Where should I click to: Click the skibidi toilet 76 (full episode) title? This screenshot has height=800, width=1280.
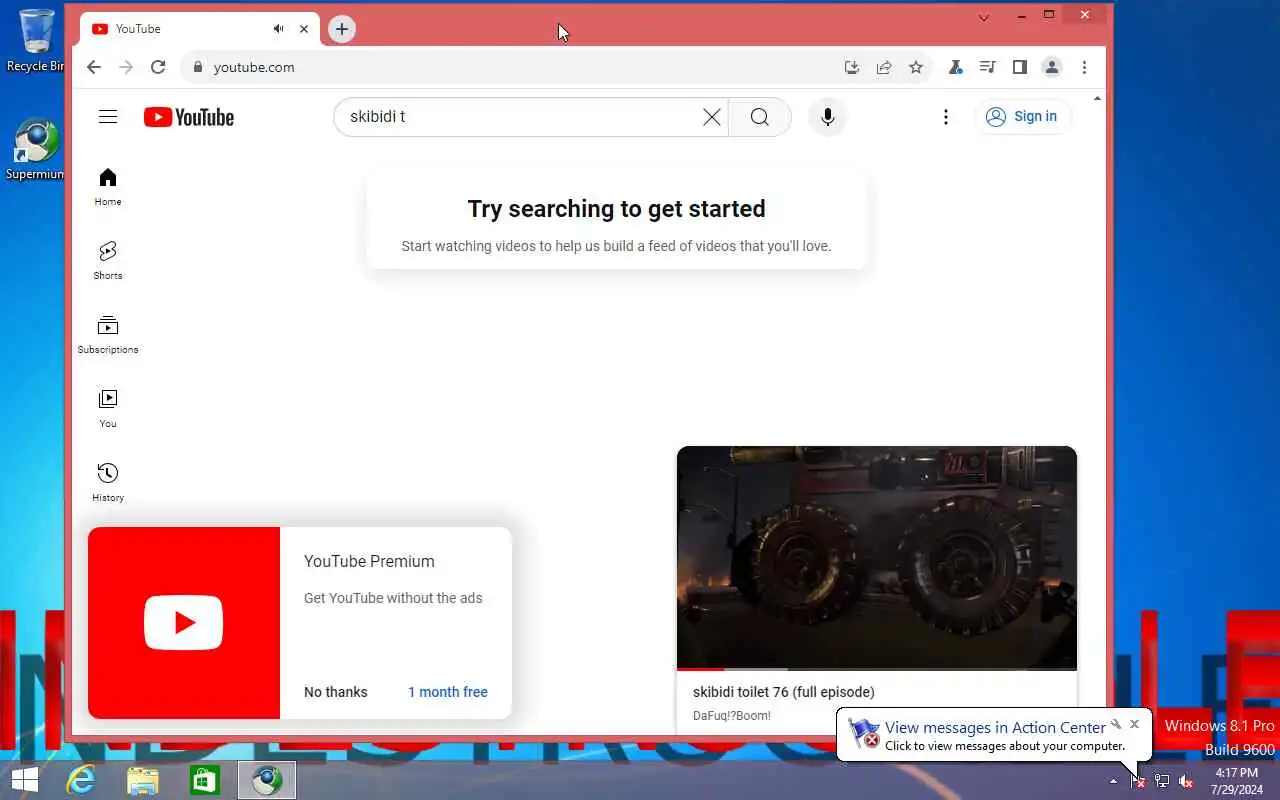point(784,692)
